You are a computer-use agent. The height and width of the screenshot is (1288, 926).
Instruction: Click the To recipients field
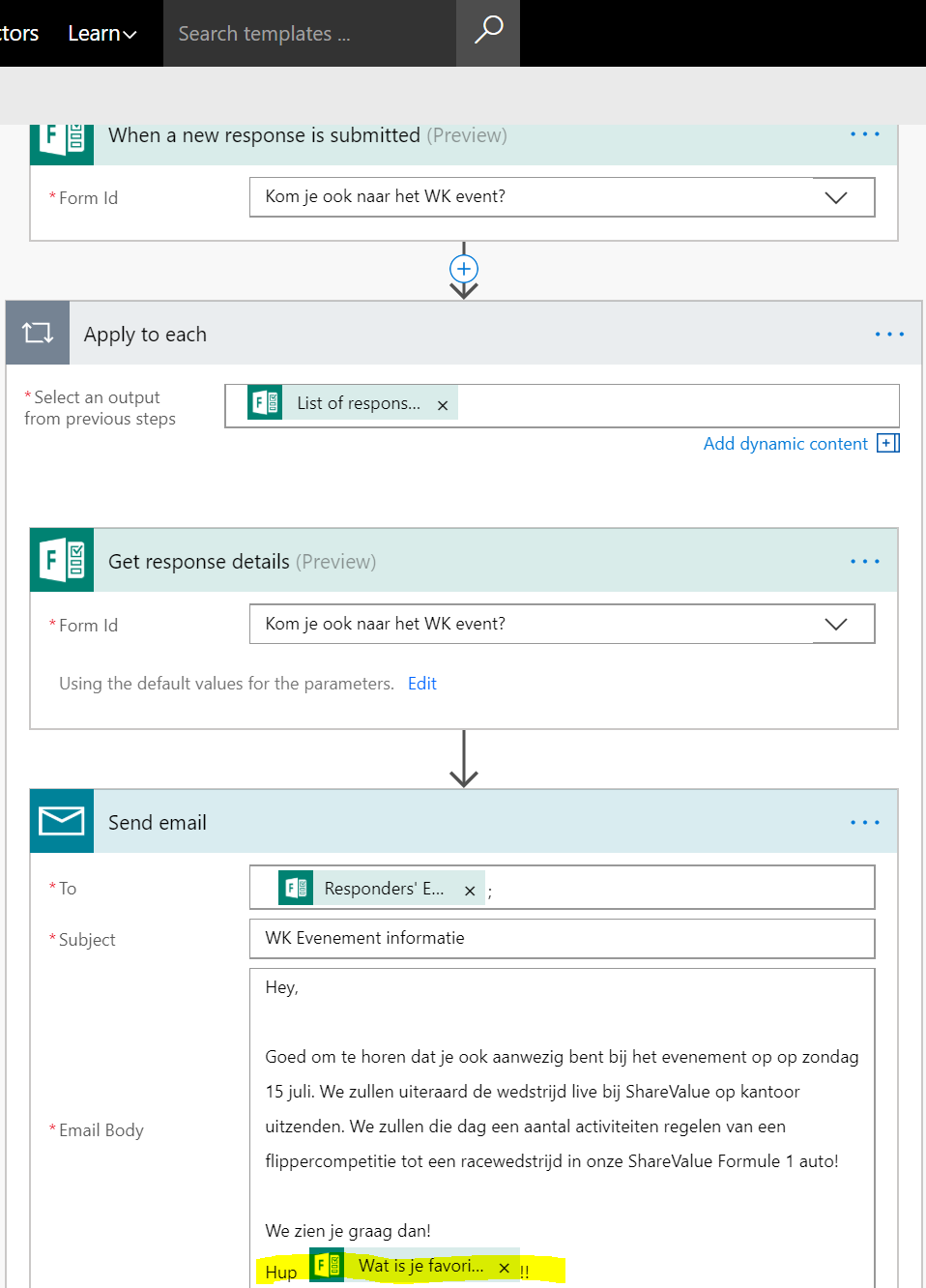[x=562, y=888]
